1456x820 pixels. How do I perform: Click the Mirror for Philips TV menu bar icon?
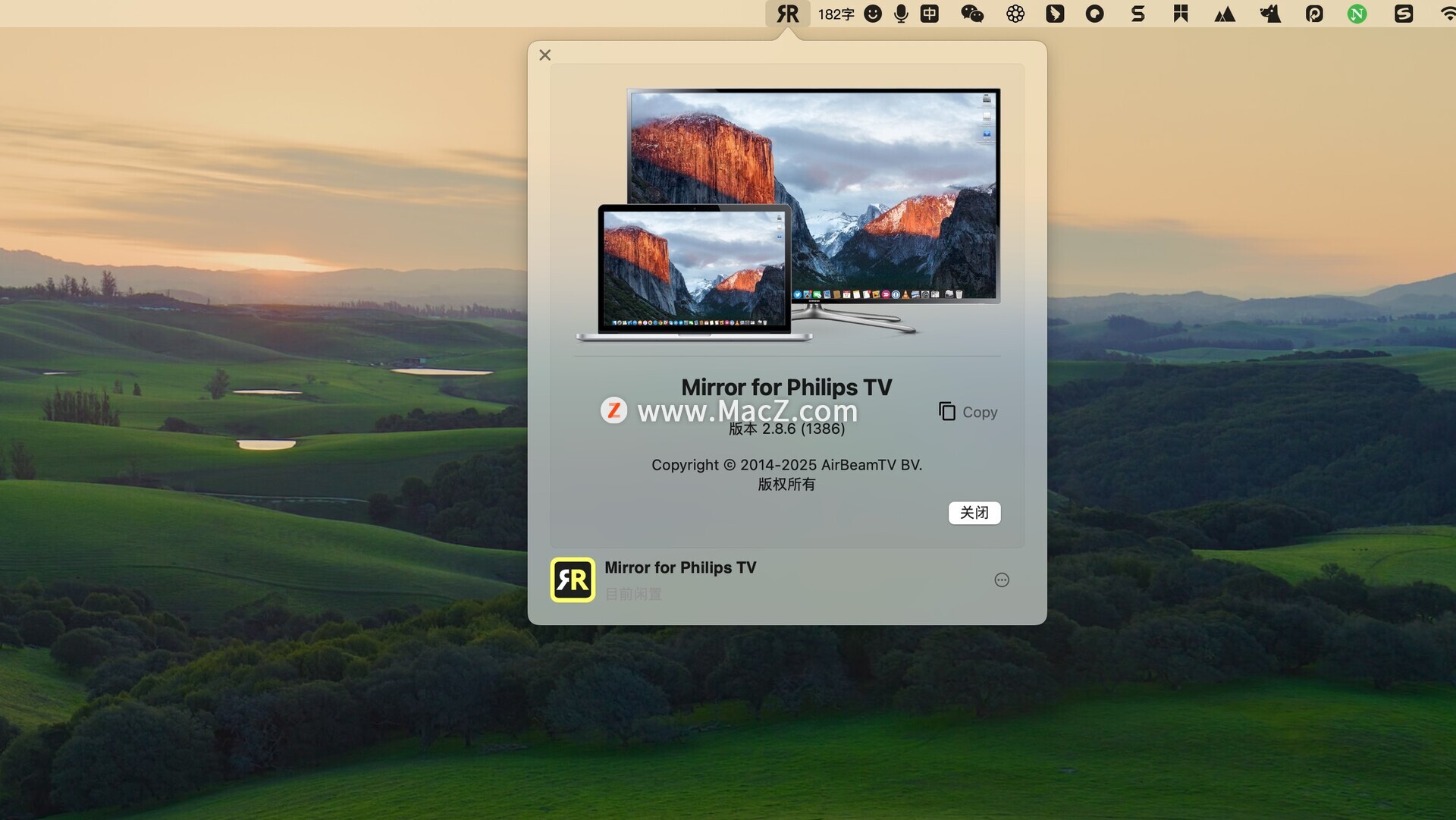(788, 14)
